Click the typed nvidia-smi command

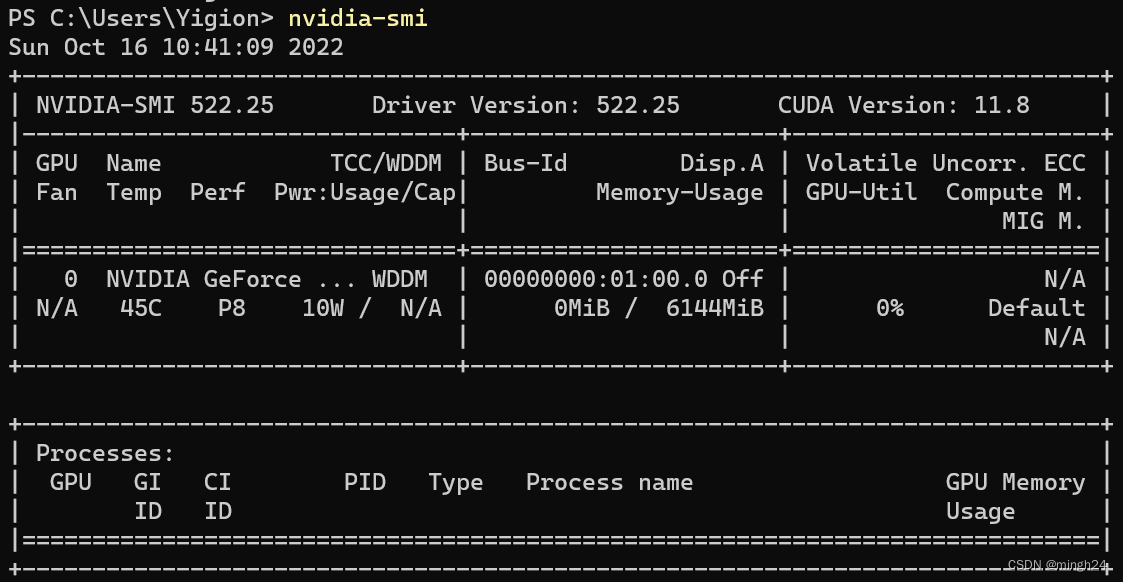tap(357, 18)
